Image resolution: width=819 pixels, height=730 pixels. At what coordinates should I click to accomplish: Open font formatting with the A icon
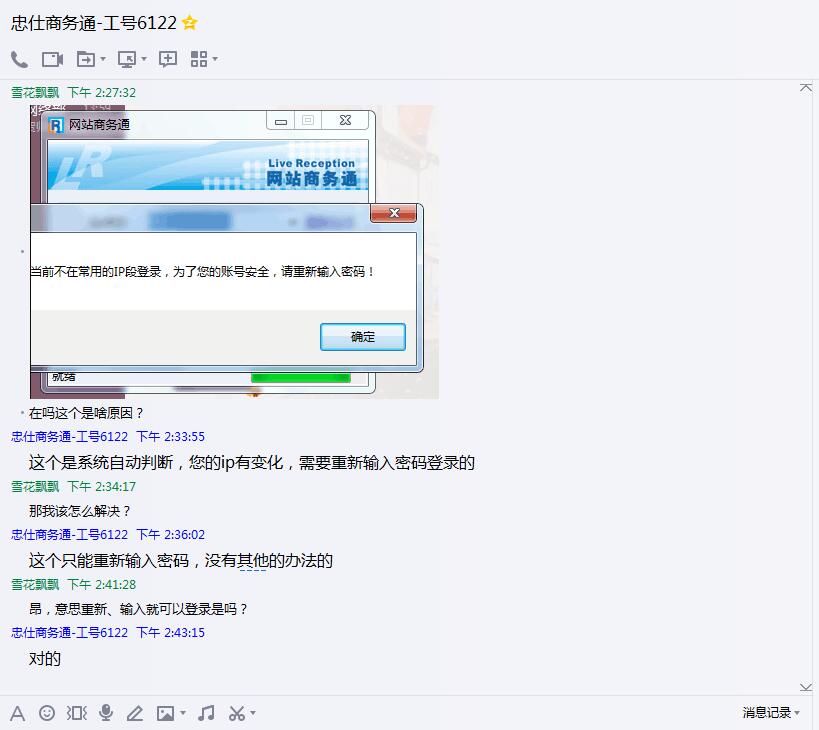(19, 714)
